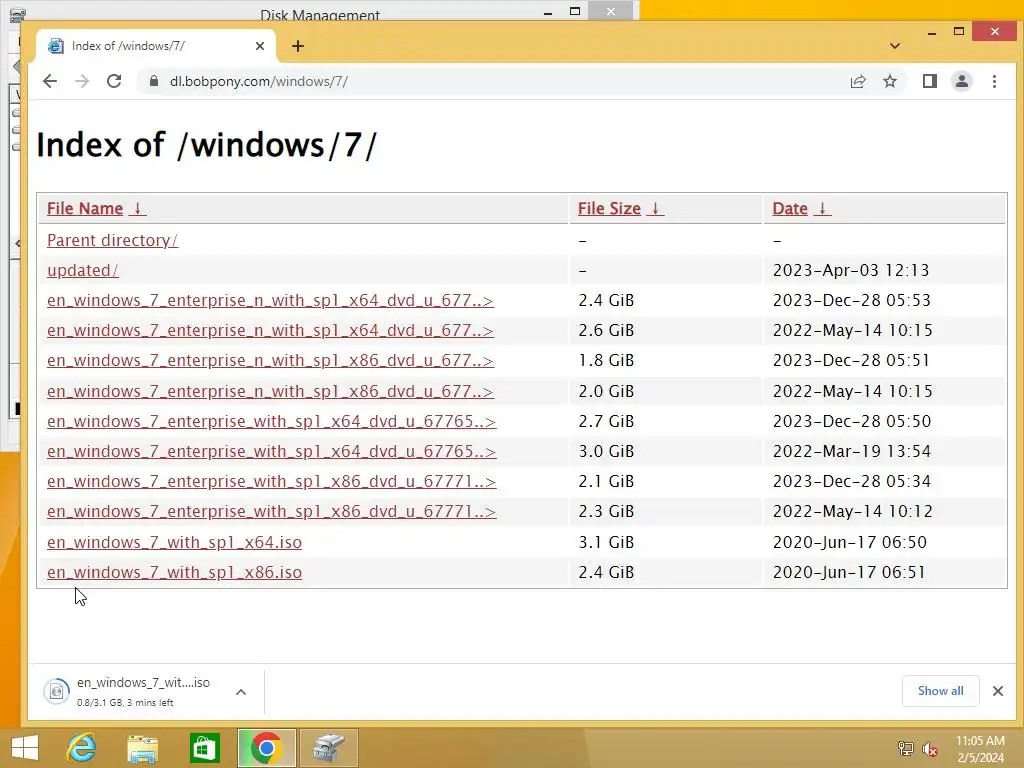Download enterprise_n x64 ISO sized 2.6 GiB

tap(270, 330)
